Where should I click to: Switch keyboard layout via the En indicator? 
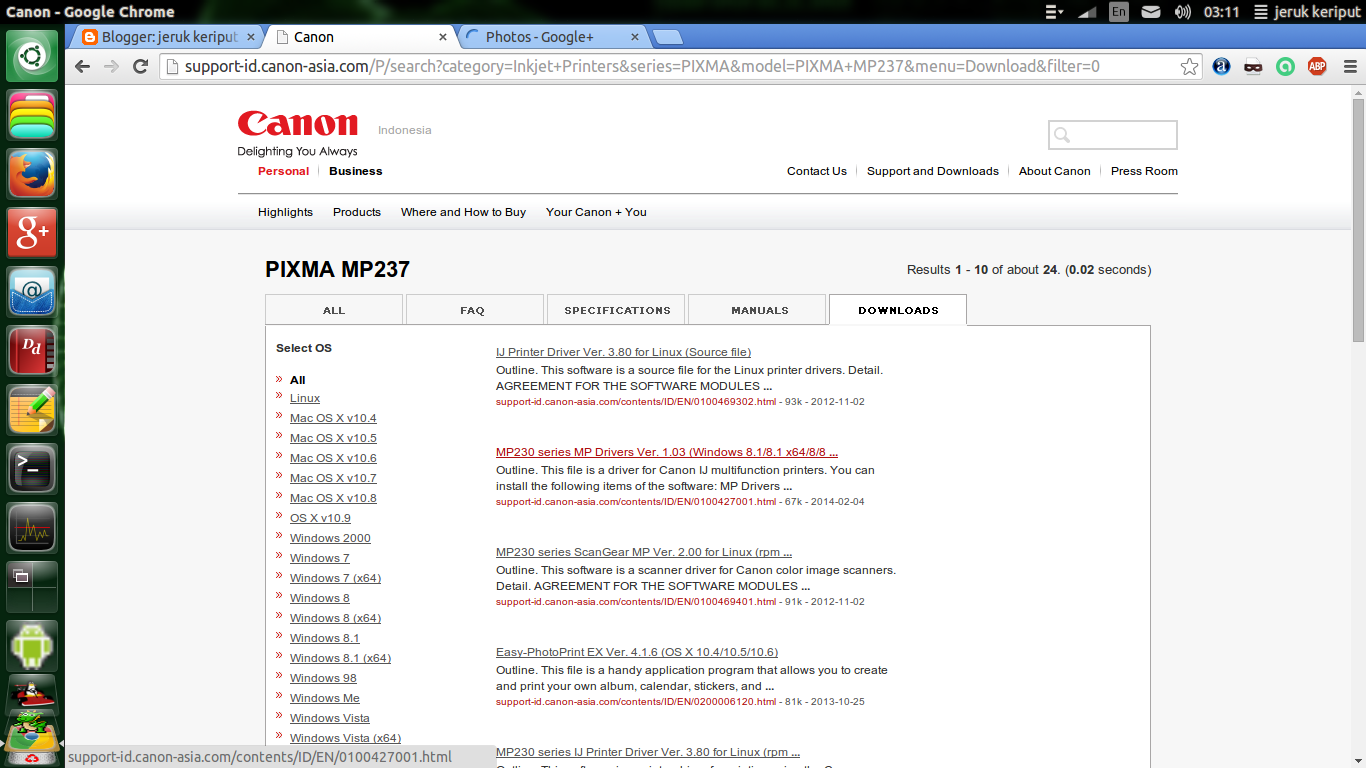click(1118, 12)
